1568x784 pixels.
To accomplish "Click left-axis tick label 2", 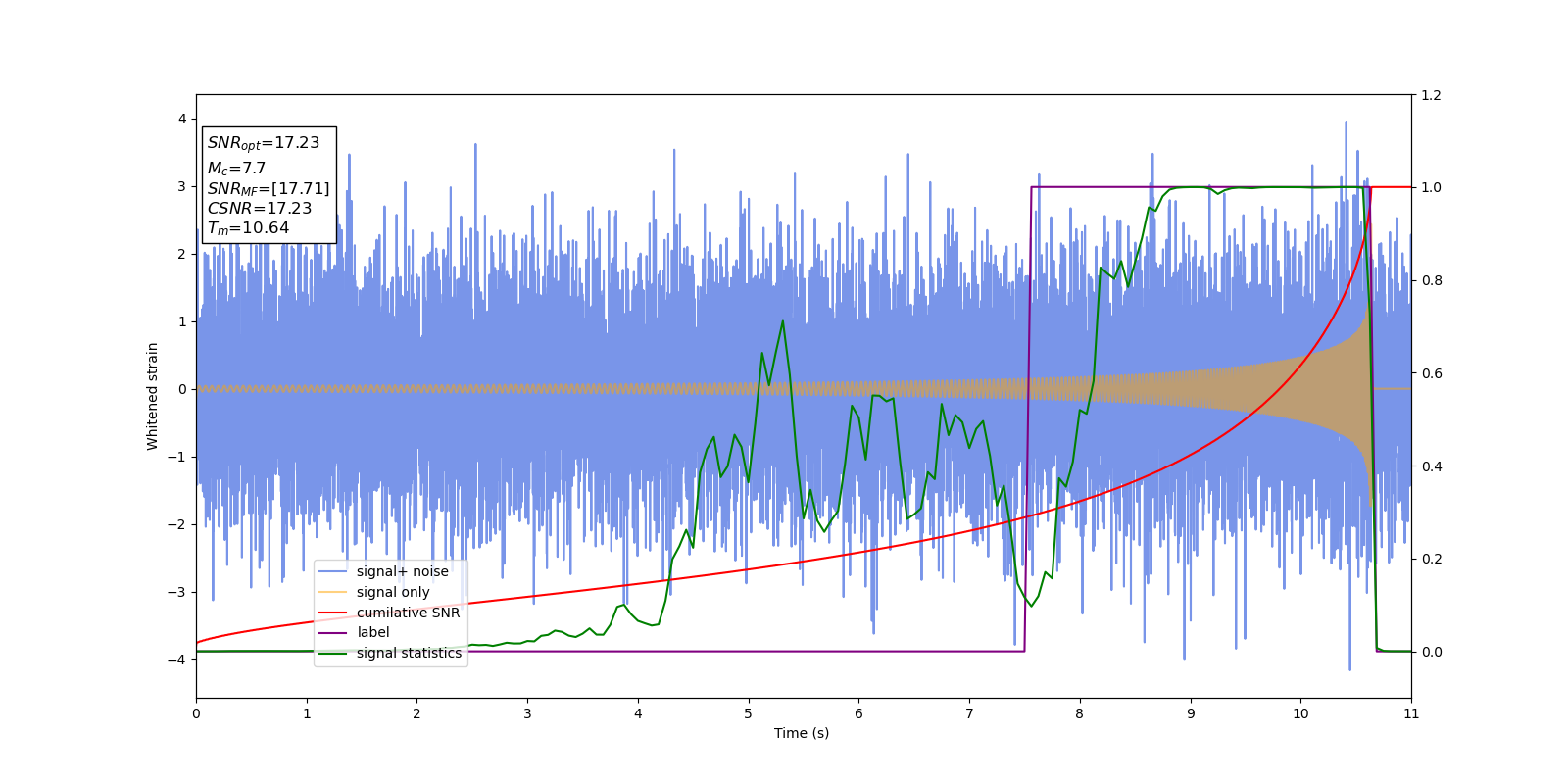I will [182, 254].
